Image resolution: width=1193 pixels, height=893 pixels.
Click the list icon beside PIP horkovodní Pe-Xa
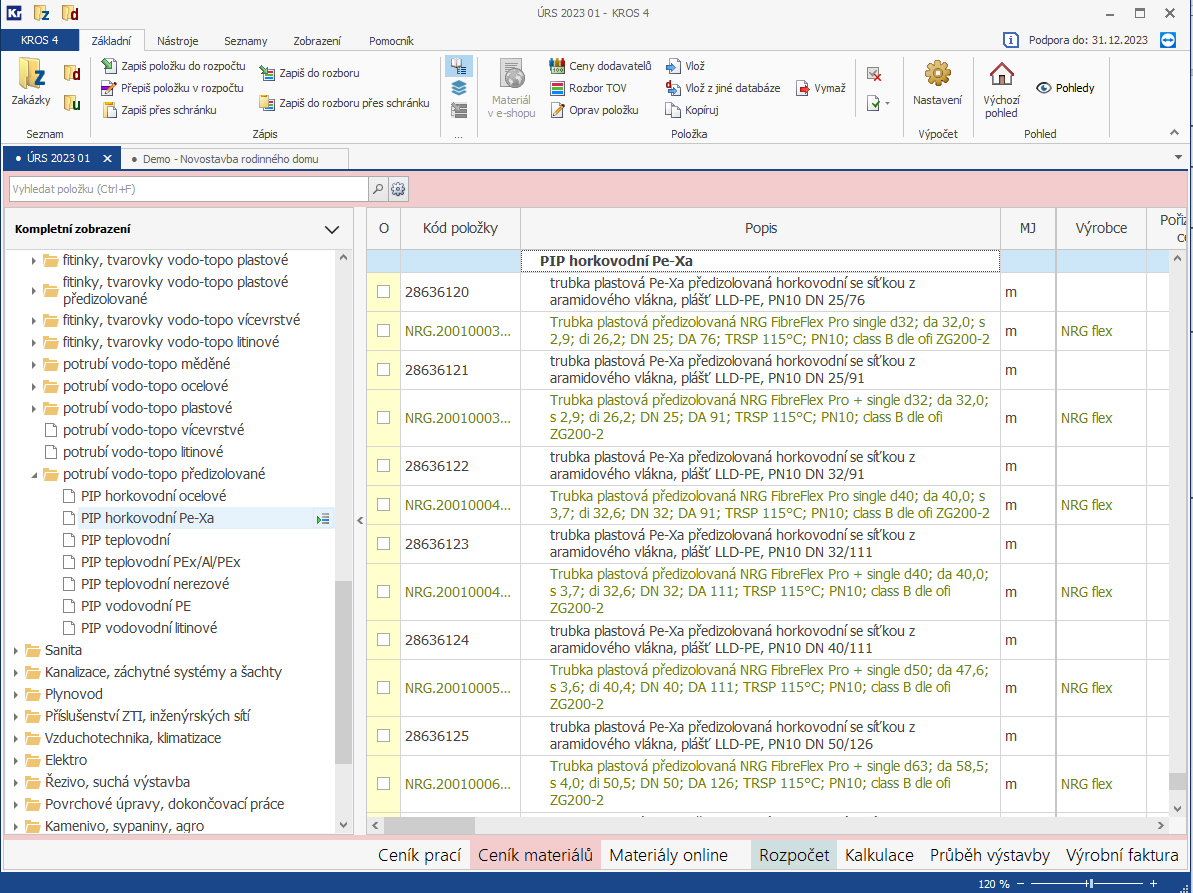tap(323, 519)
